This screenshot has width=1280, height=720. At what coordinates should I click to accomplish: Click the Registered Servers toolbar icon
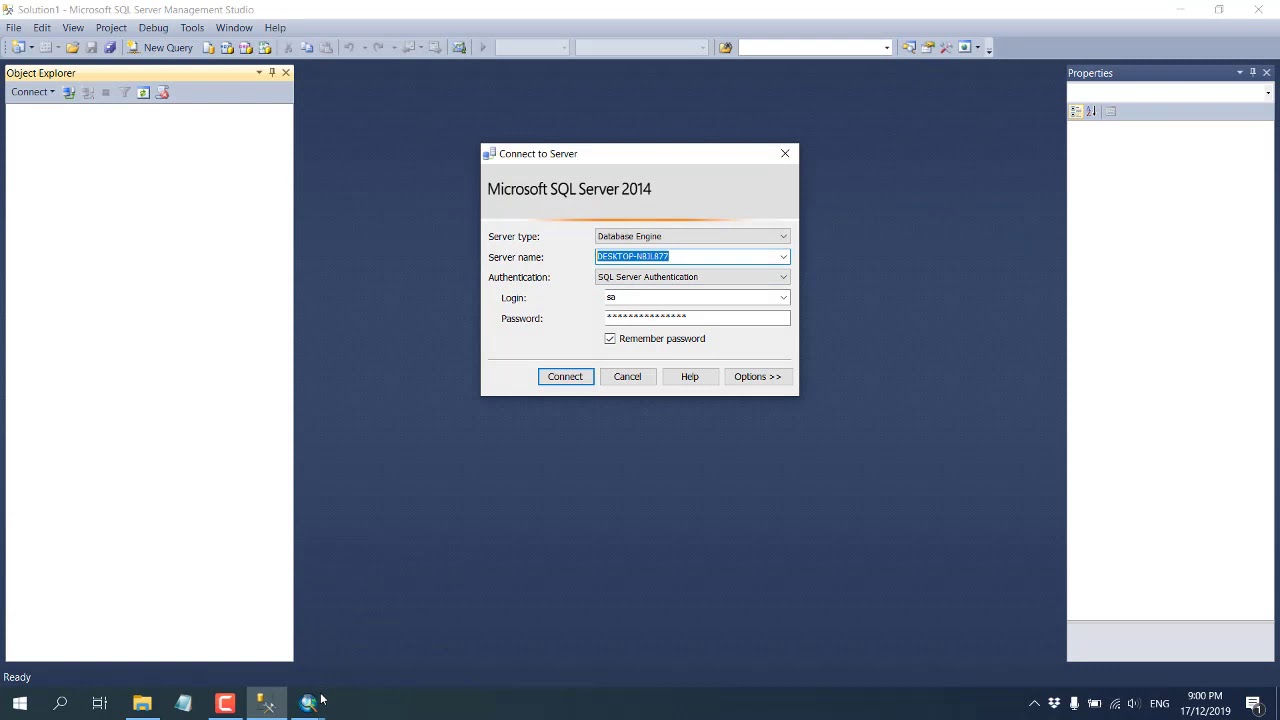[x=909, y=47]
